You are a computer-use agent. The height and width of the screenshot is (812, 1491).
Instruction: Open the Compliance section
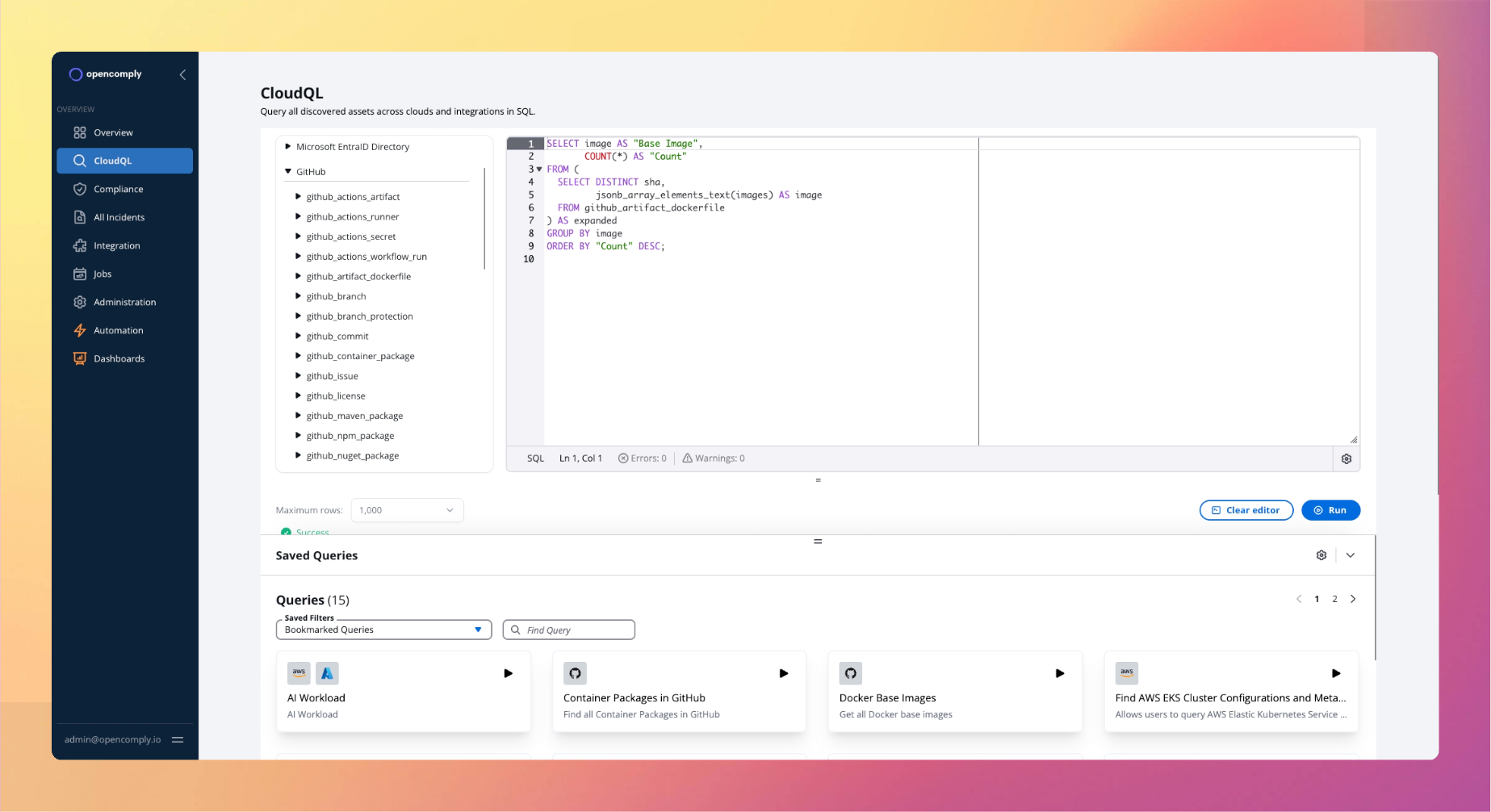124,189
